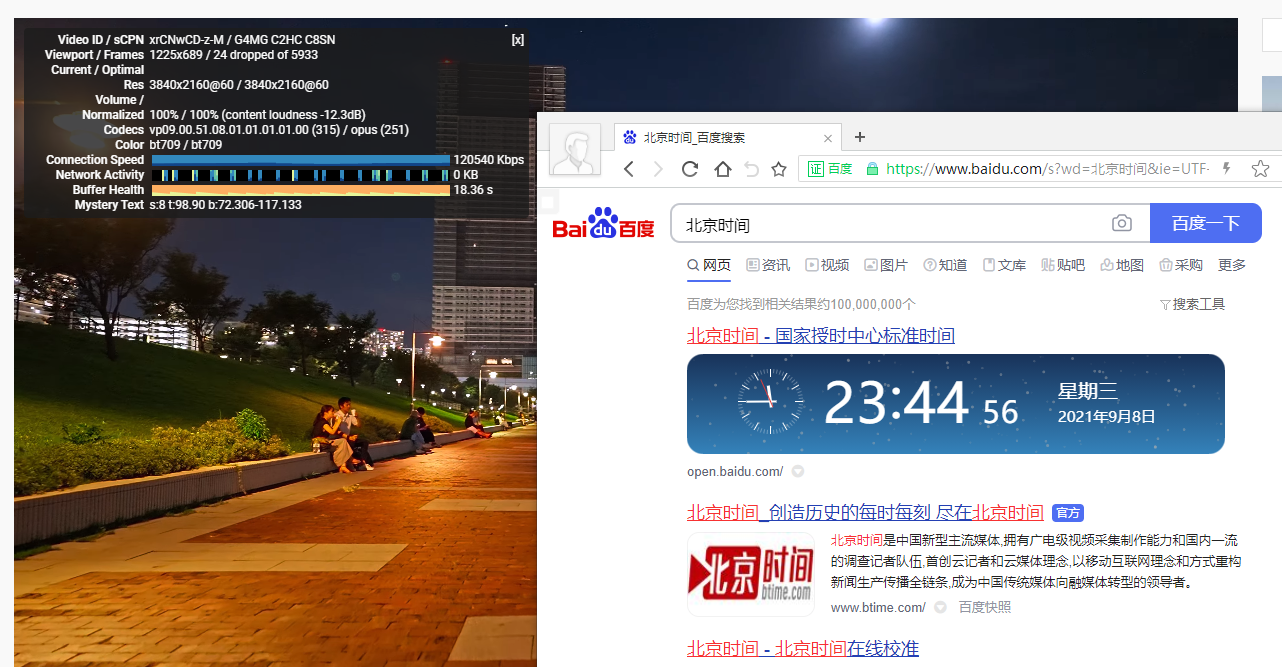Go back using the browser back arrow
Screen dimensions: 1282x667
pos(629,169)
